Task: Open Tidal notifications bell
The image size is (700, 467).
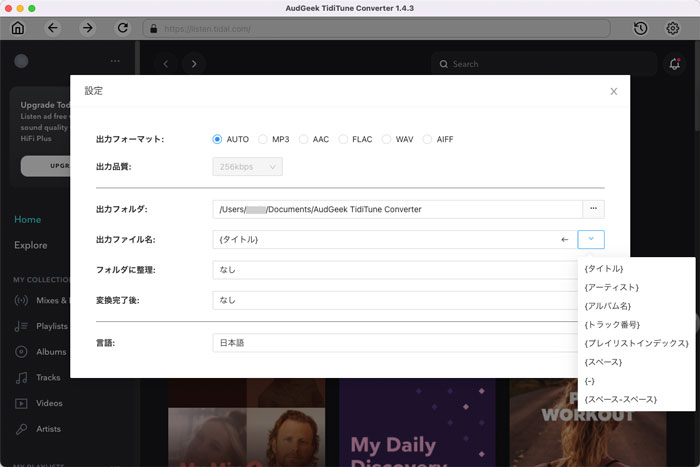Action: [x=675, y=64]
